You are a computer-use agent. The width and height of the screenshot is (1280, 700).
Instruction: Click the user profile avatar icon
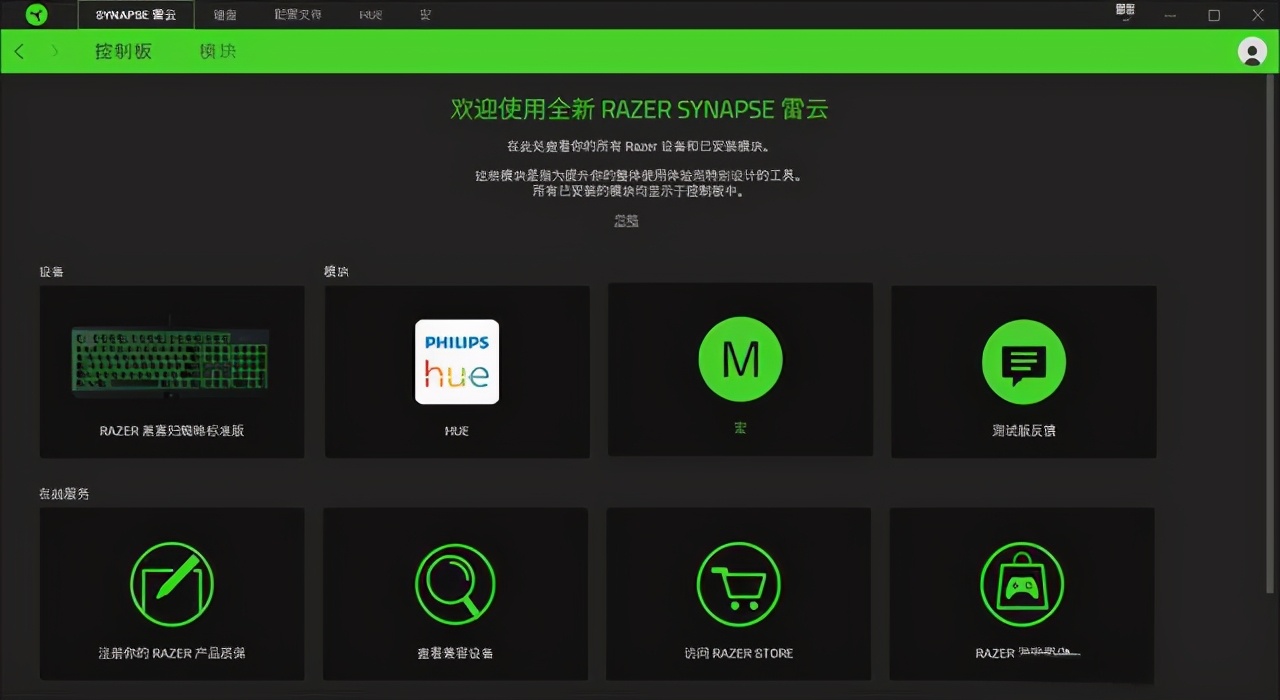click(1253, 51)
